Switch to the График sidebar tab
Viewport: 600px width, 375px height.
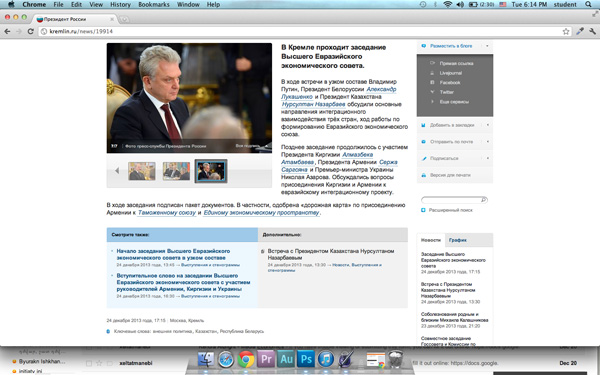coord(458,240)
